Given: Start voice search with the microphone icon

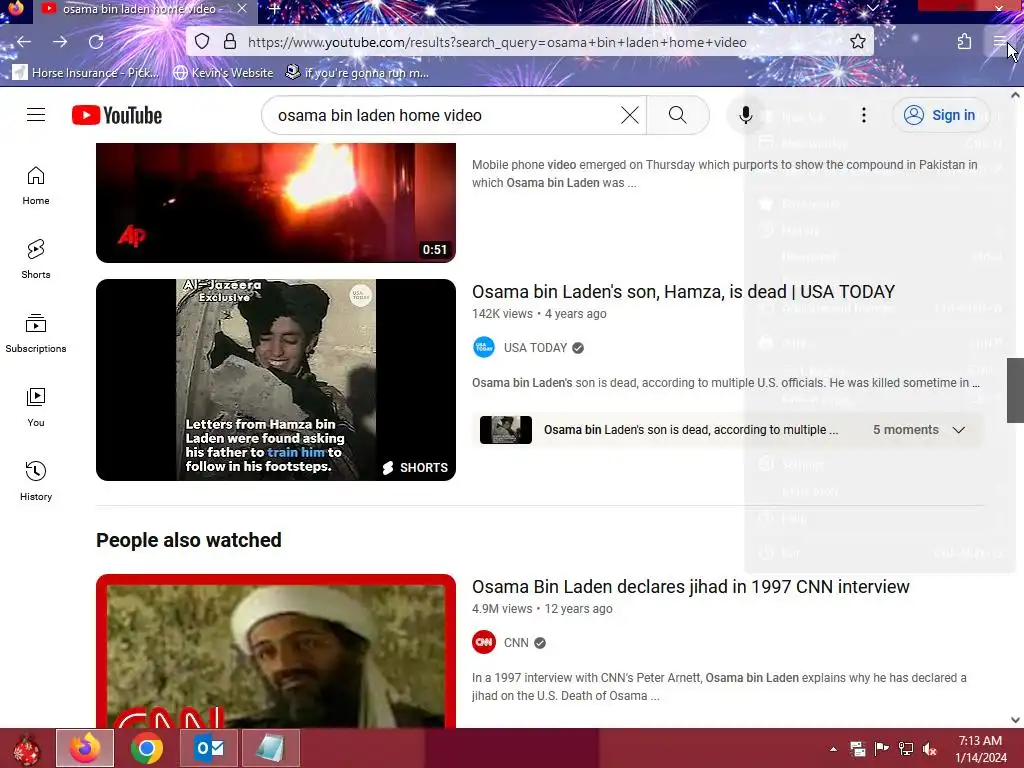Looking at the screenshot, I should point(745,115).
